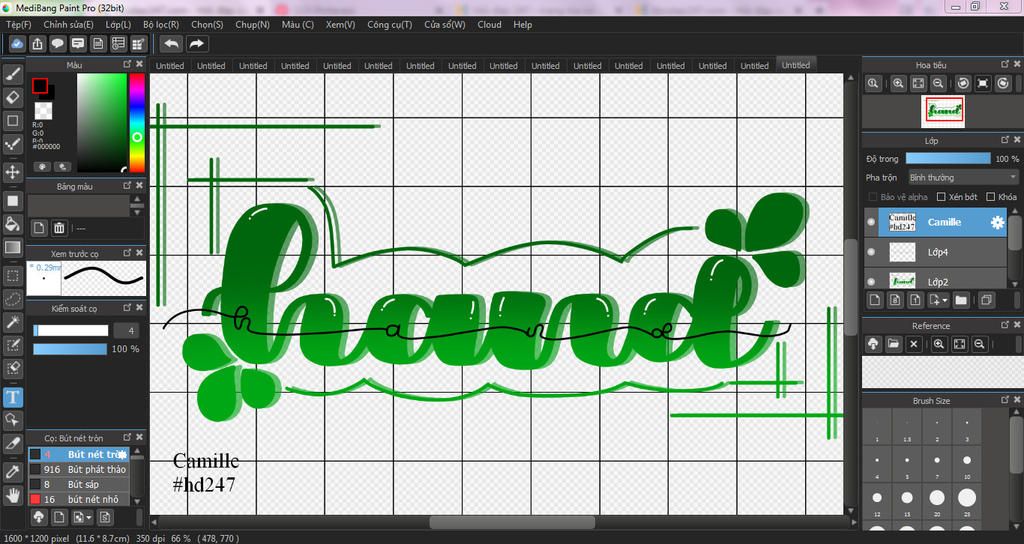This screenshot has height=544, width=1024.
Task: Select the Brush tool
Action: point(12,74)
